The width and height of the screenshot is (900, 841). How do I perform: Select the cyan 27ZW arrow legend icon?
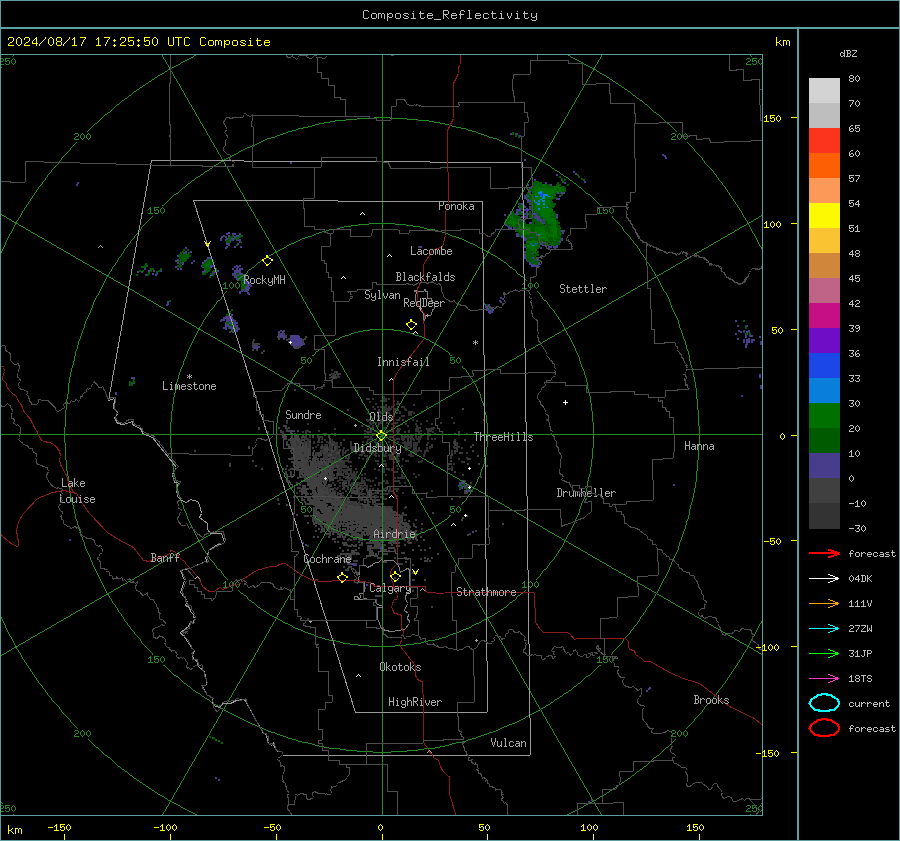point(824,629)
